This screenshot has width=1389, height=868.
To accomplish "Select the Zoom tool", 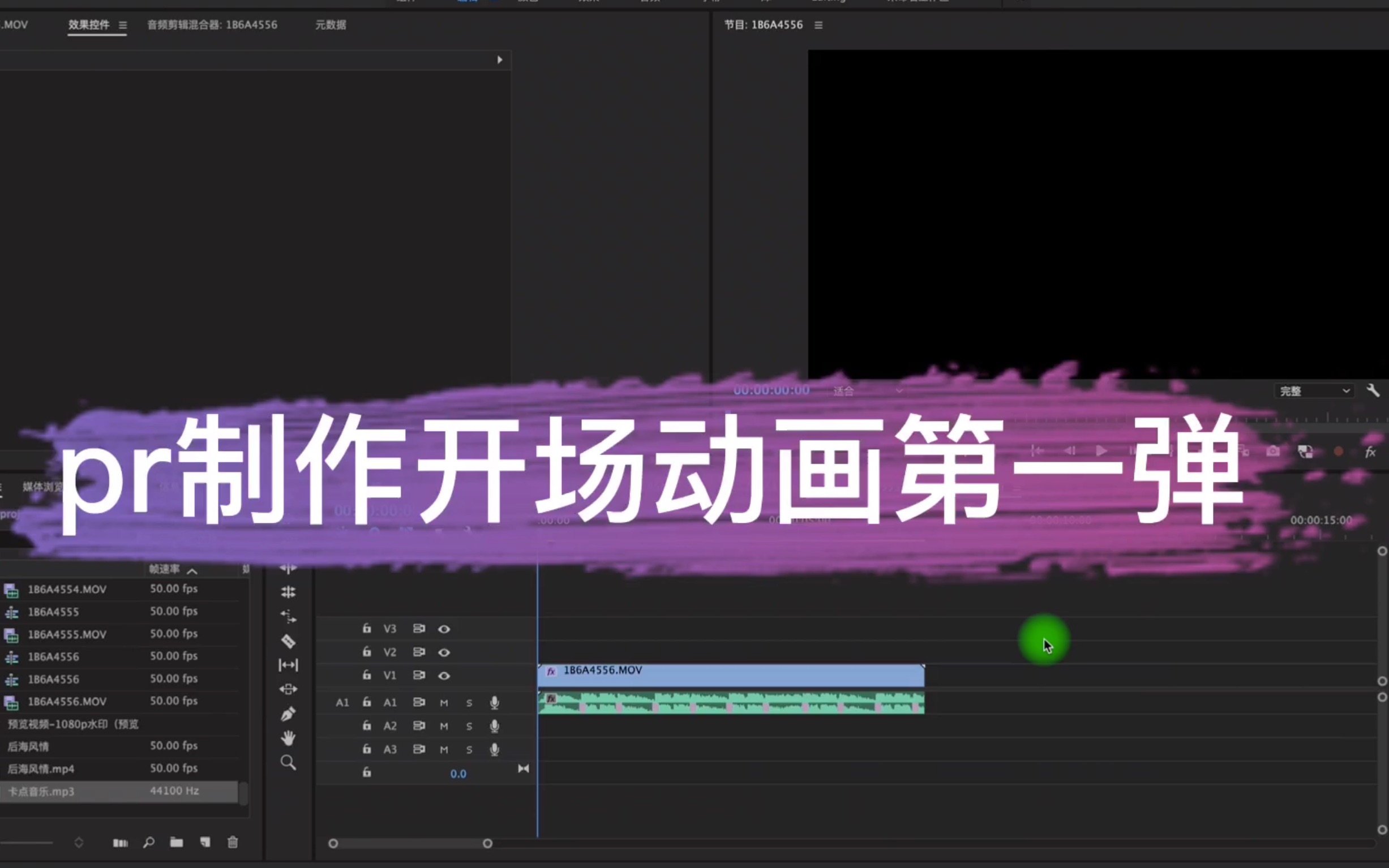I will click(289, 762).
